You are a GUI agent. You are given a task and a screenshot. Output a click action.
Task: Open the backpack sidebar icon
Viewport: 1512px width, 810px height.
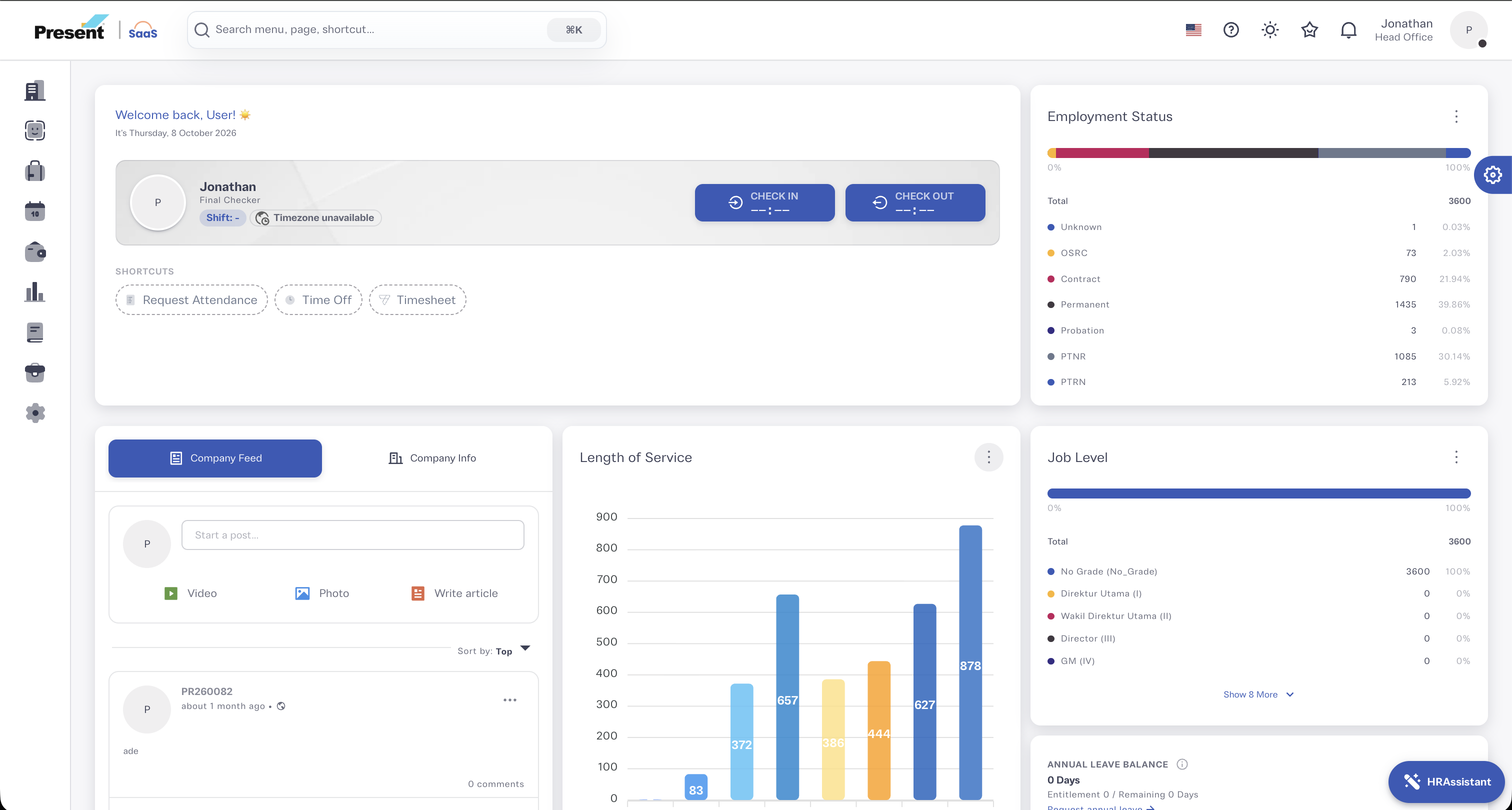[x=34, y=171]
